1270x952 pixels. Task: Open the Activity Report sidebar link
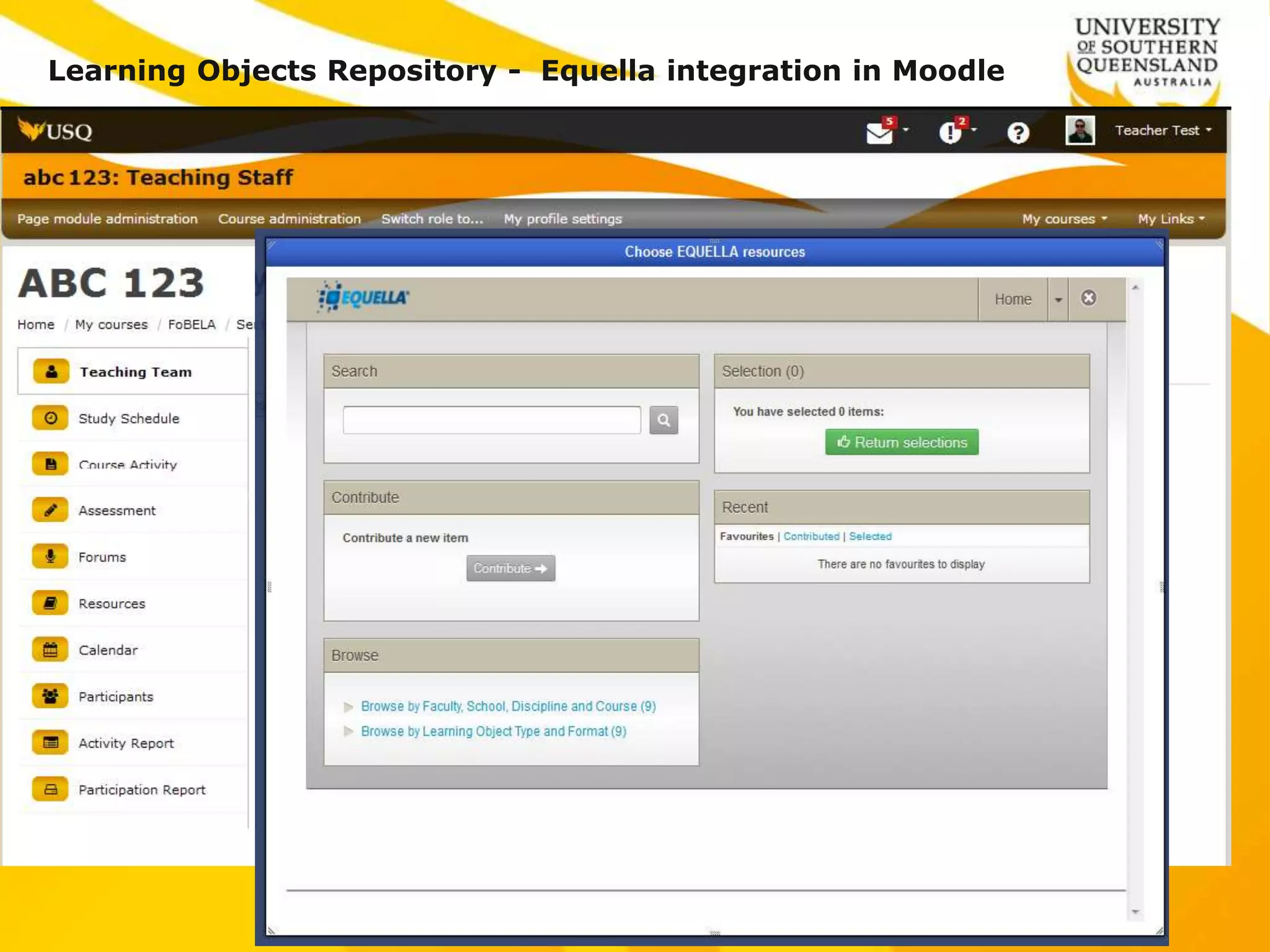point(126,743)
